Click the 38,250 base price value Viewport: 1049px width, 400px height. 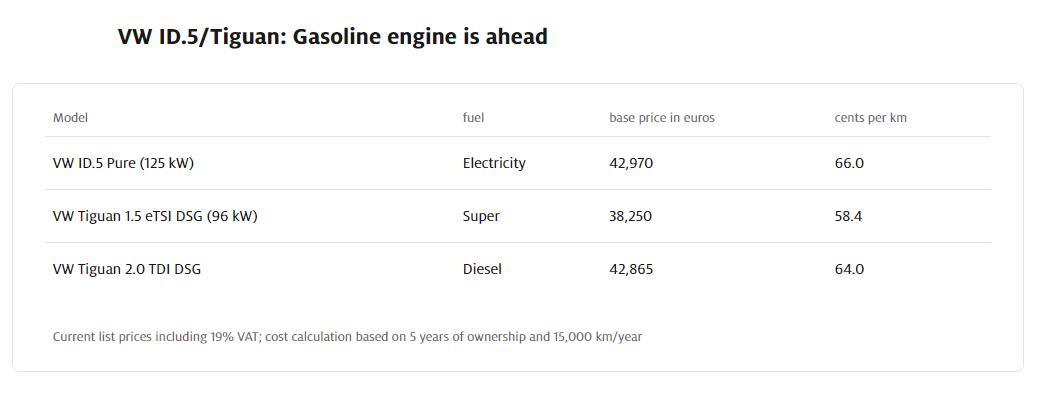(630, 216)
